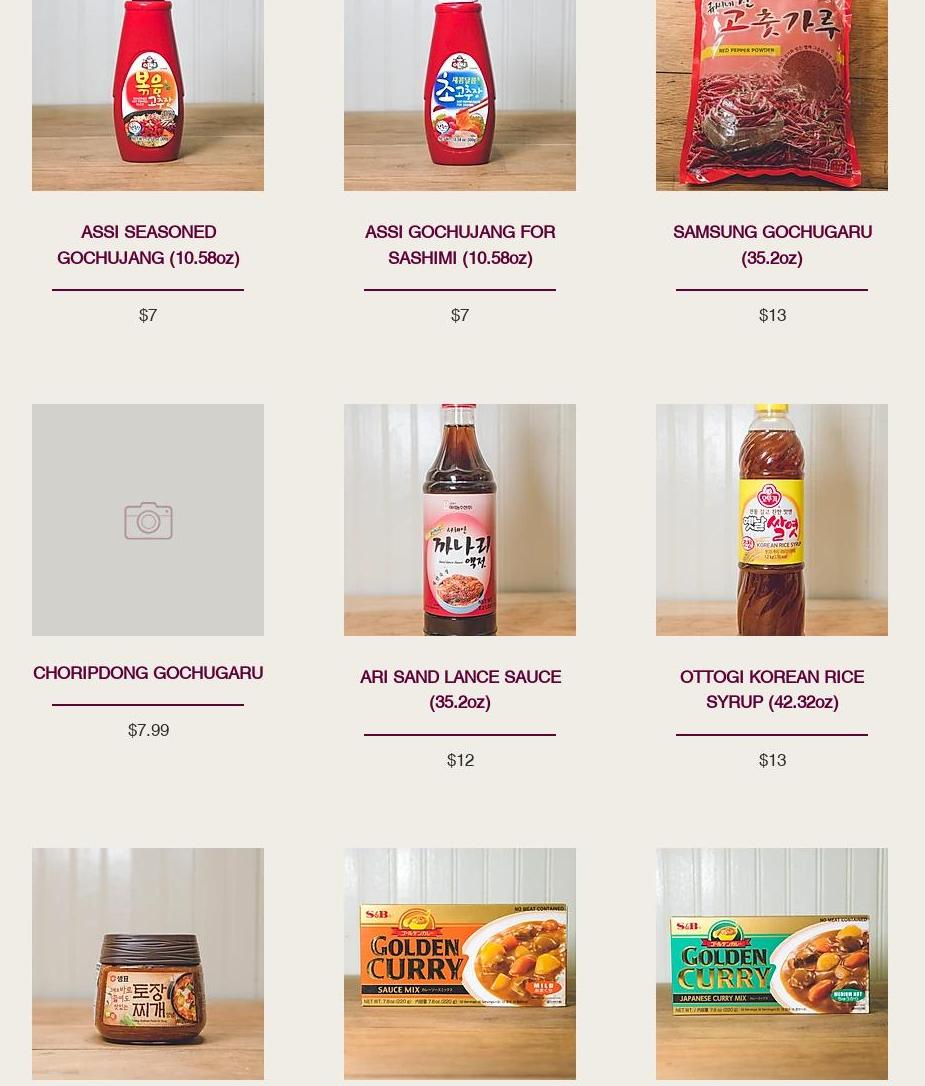This screenshot has width=925, height=1086.
Task: Click the $13 price under Ottogi Rice Syrup
Action: [x=772, y=760]
